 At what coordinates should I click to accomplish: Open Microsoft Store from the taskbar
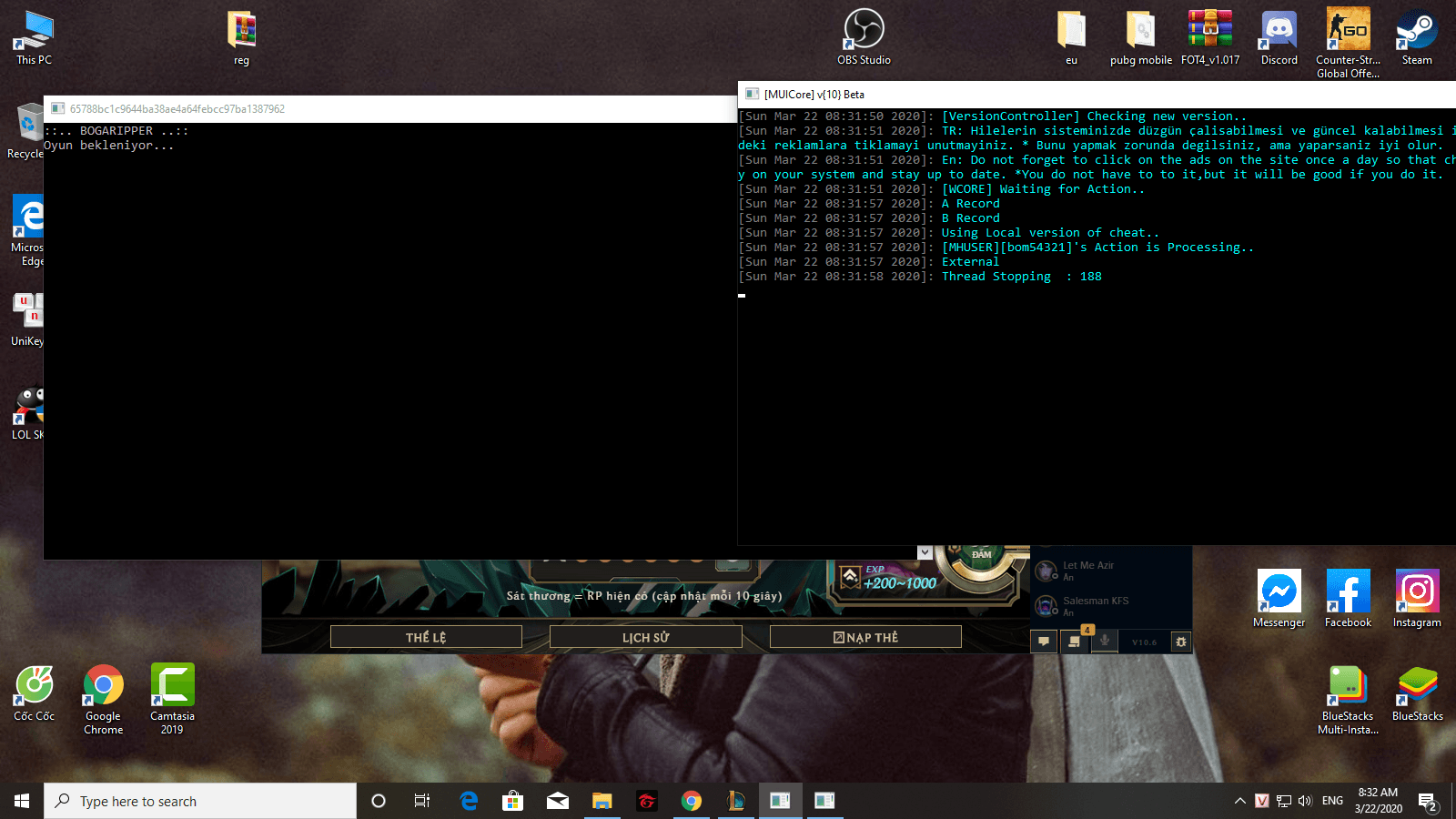pyautogui.click(x=513, y=801)
